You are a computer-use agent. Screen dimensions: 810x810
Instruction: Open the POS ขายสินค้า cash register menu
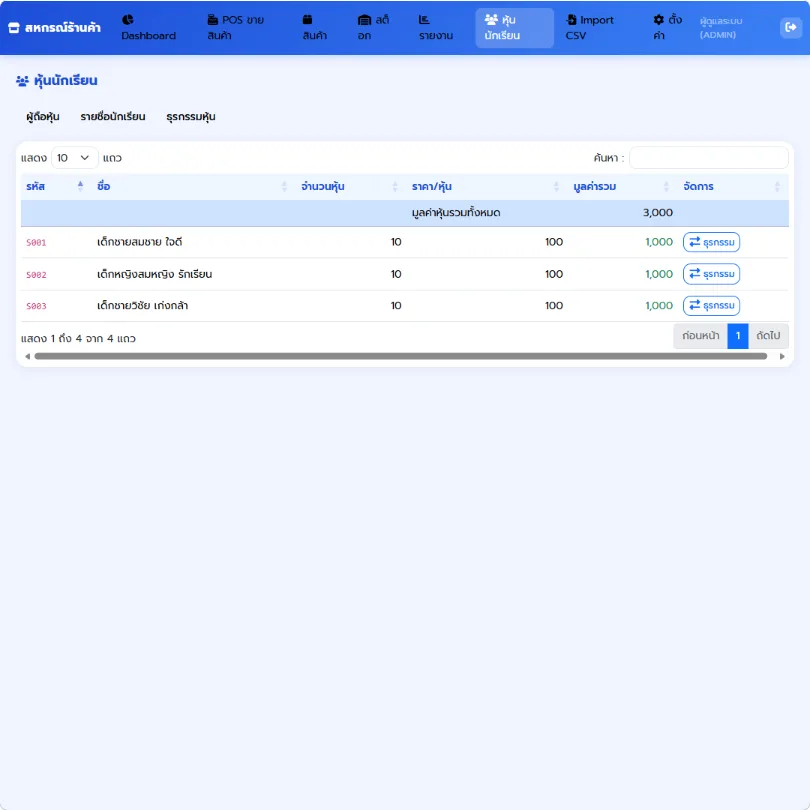(236, 27)
